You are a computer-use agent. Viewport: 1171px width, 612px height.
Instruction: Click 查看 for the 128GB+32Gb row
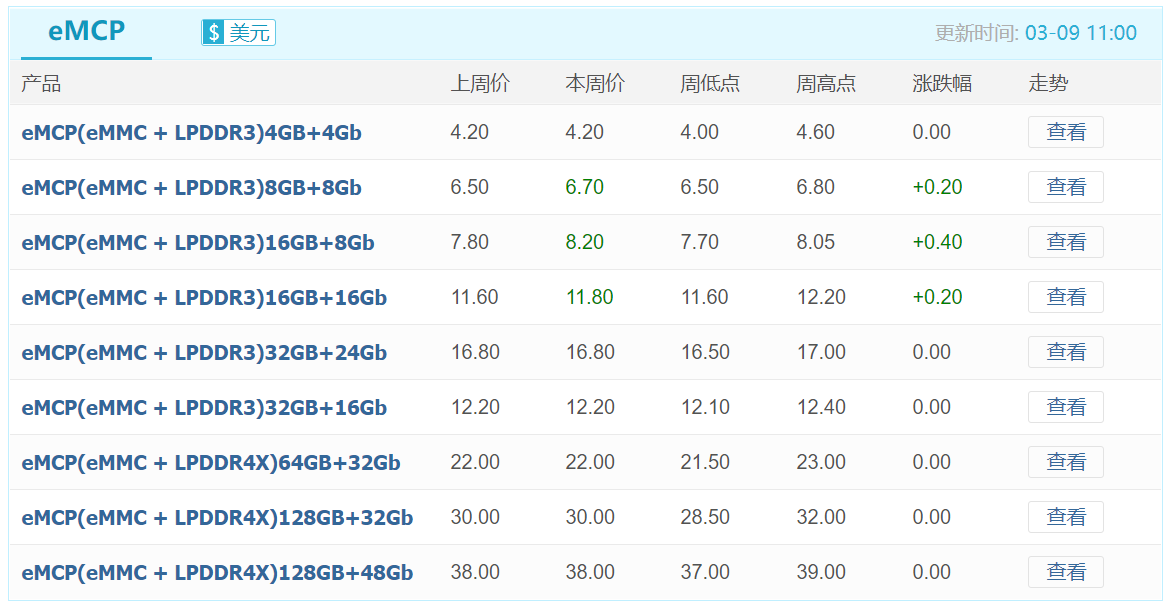coord(1066,517)
